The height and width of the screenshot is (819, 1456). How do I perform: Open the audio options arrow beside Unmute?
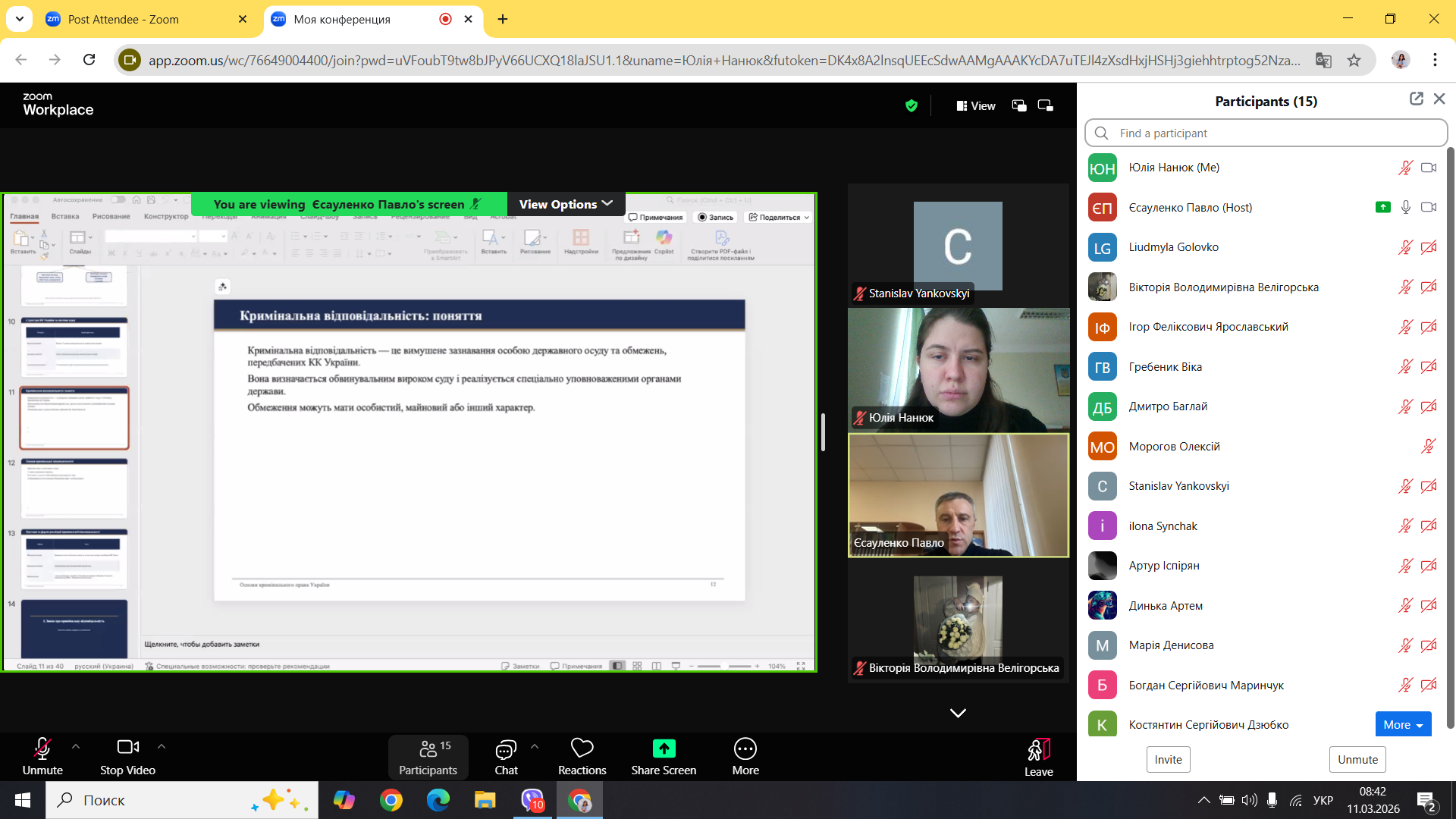[x=76, y=746]
